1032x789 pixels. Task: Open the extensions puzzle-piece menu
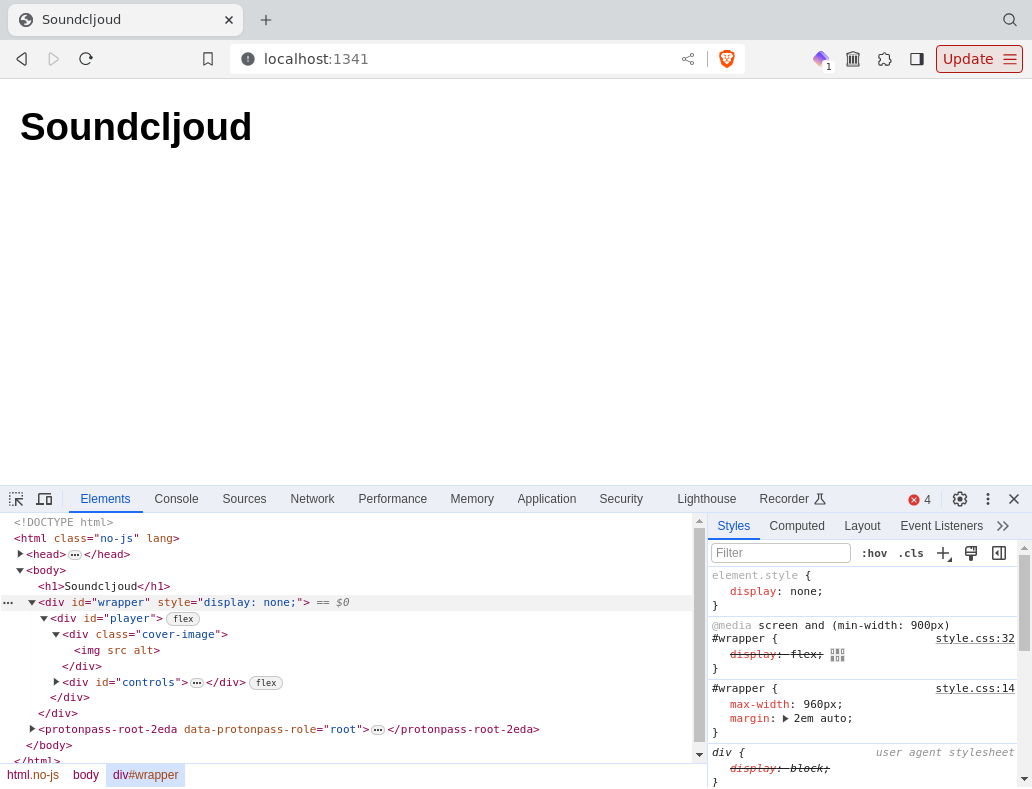[885, 59]
